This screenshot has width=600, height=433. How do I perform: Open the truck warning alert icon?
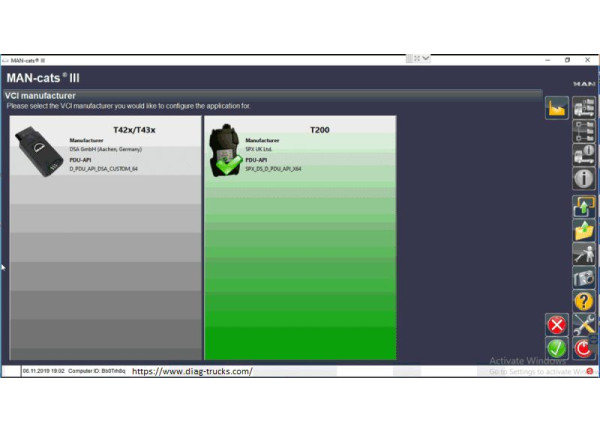click(x=584, y=154)
